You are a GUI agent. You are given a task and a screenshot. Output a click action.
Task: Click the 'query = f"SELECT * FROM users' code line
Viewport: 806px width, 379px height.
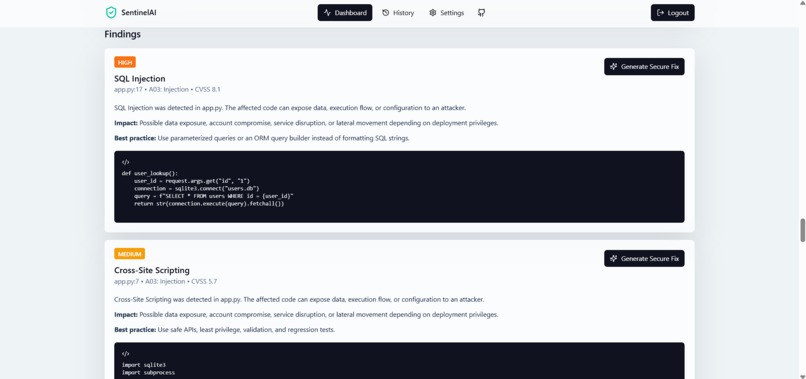tap(214, 196)
